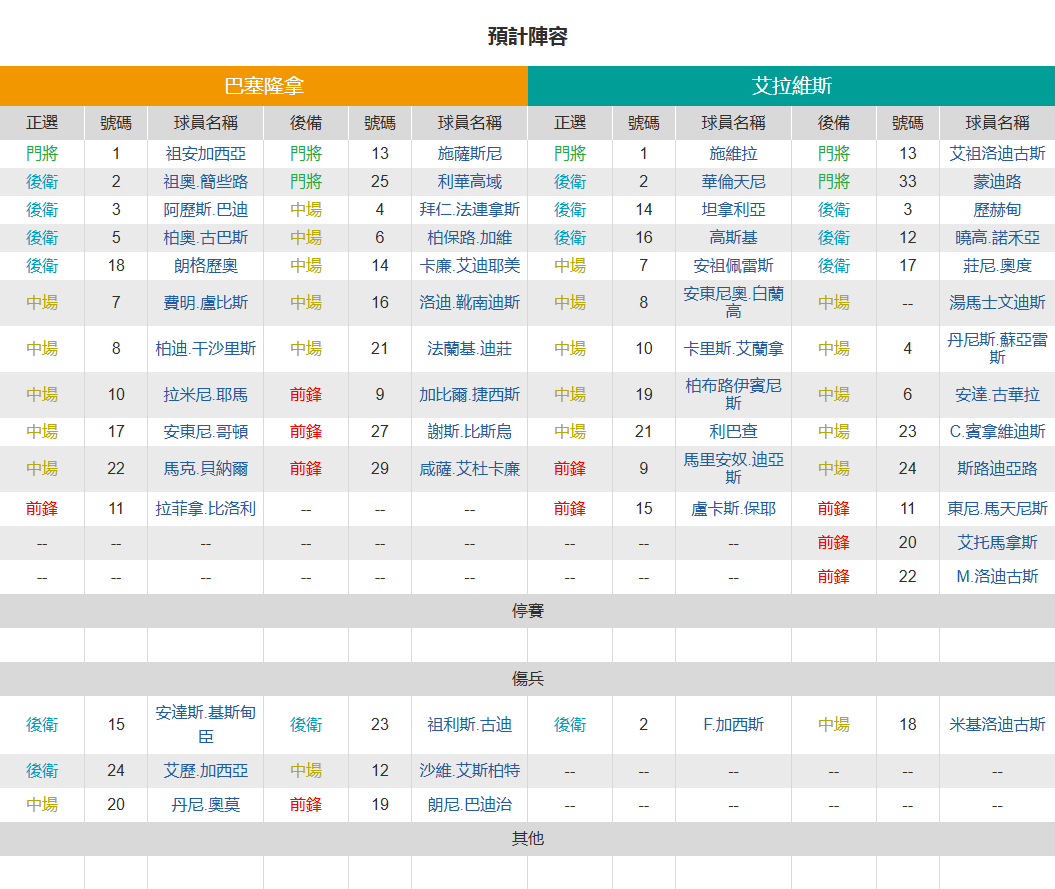1055x889 pixels.
Task: Click 東尼.馬天尼斯 in substitutes
Action: [x=997, y=509]
